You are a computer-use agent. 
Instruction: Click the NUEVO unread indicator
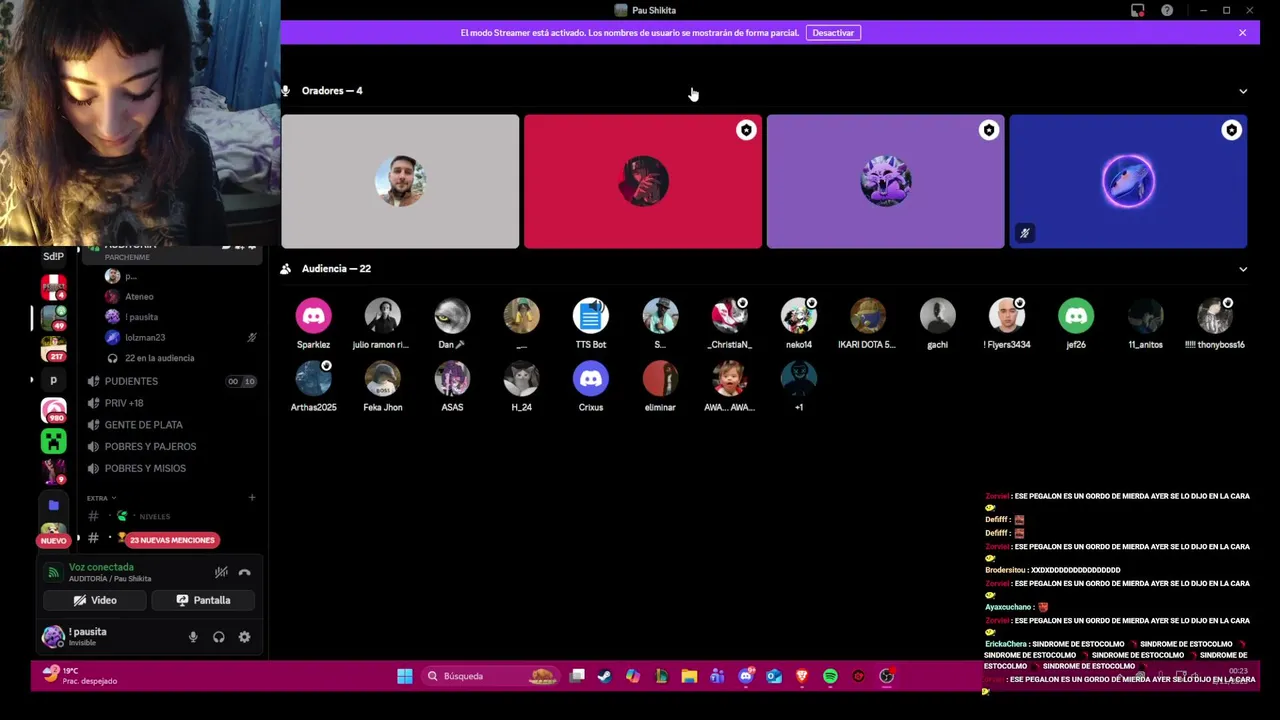coord(53,541)
